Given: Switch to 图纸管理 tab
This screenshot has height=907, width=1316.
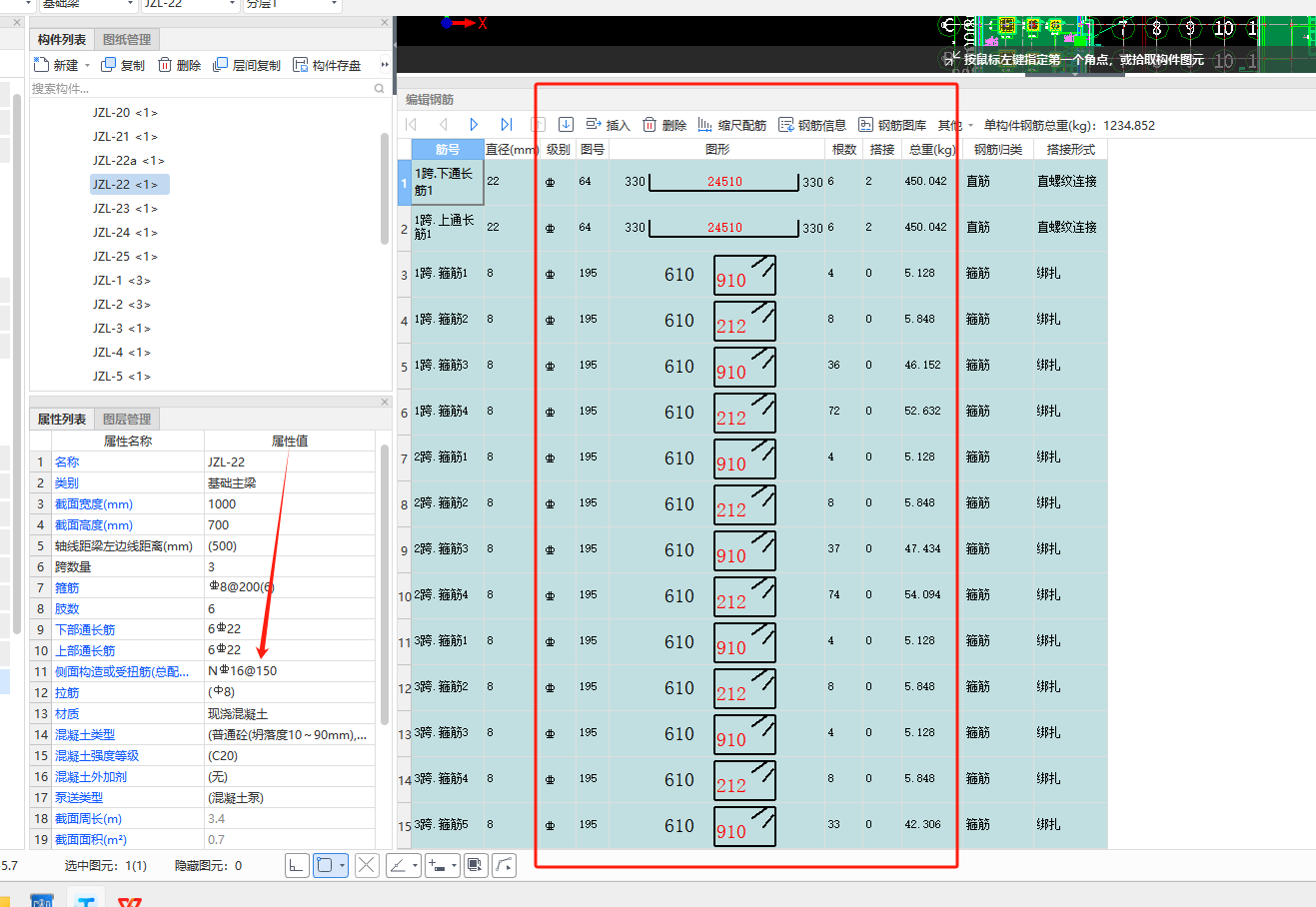Looking at the screenshot, I should tap(127, 40).
